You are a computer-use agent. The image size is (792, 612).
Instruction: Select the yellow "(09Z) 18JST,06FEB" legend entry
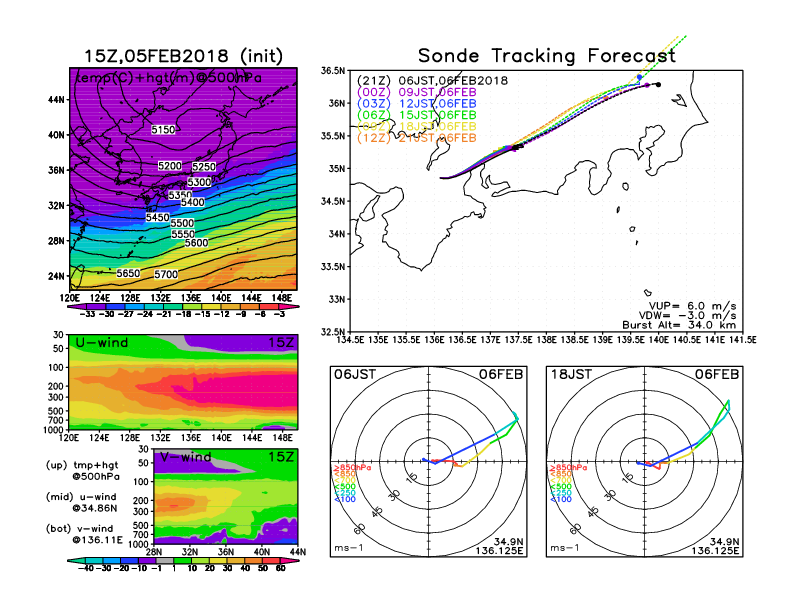click(417, 127)
